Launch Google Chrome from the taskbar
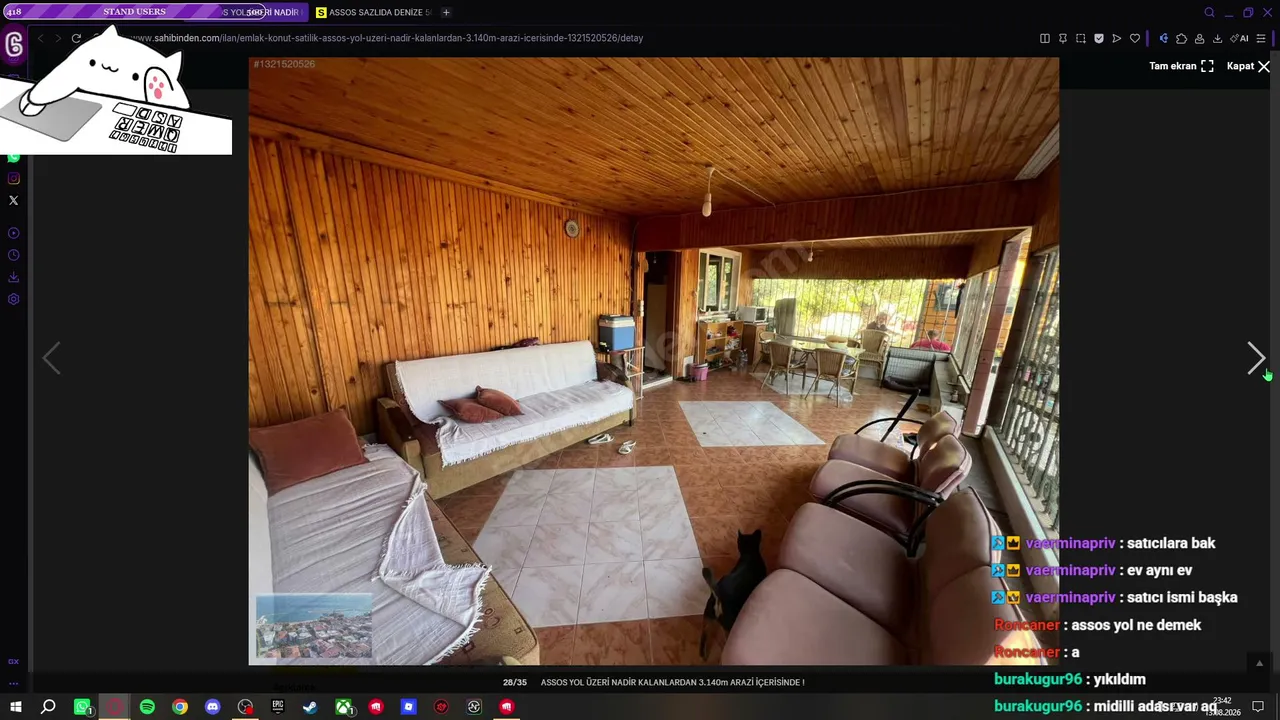This screenshot has height=720, width=1280. click(x=180, y=707)
